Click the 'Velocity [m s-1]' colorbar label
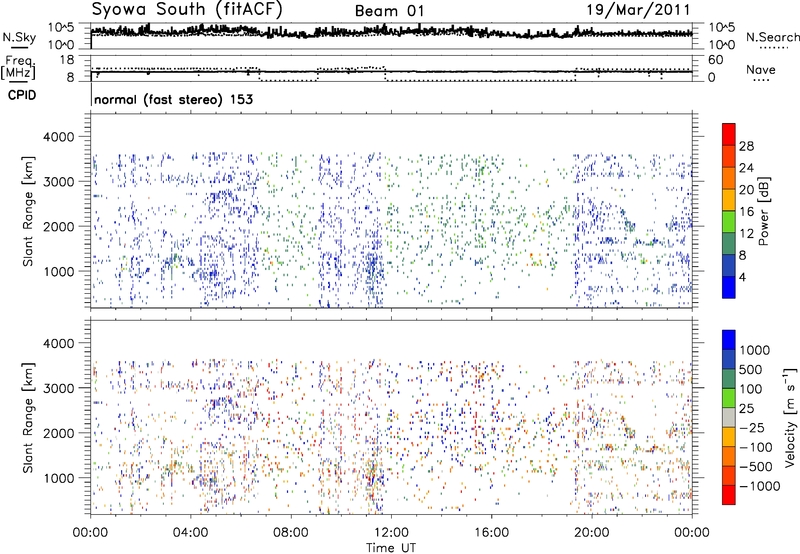 point(790,417)
